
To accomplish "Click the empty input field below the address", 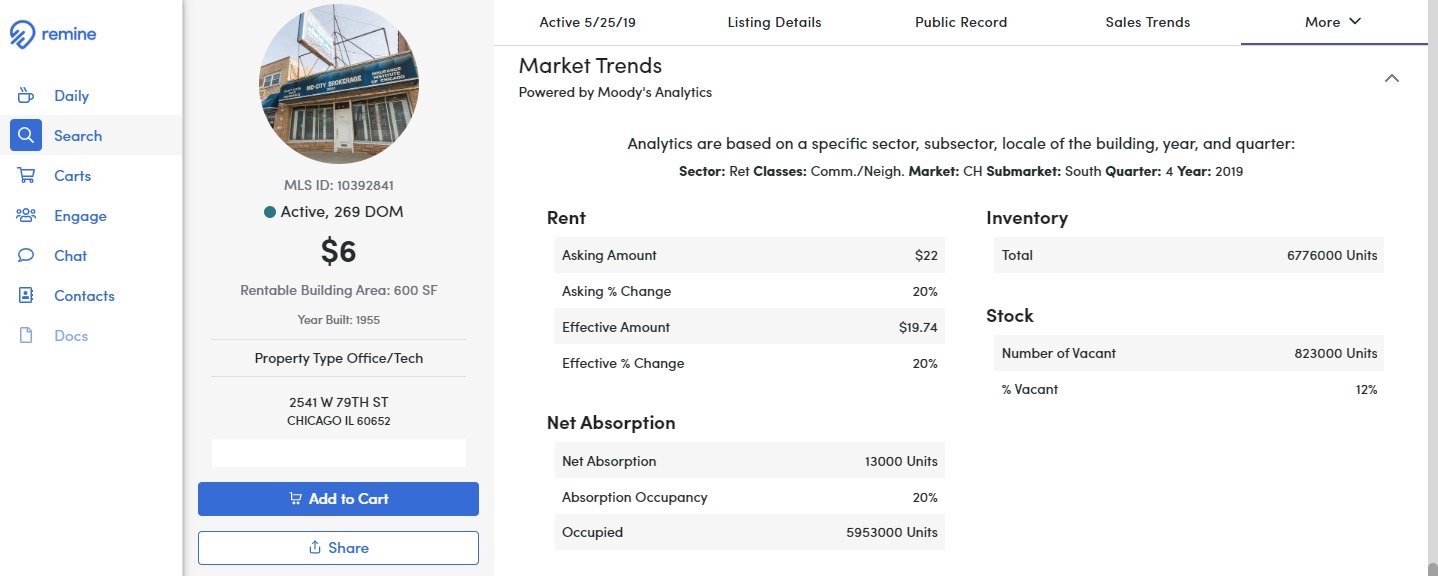I will pyautogui.click(x=338, y=453).
